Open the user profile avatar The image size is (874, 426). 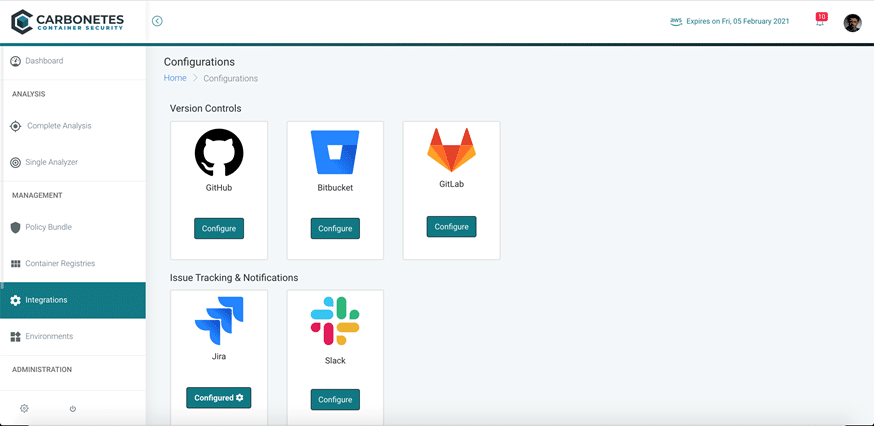pos(852,23)
